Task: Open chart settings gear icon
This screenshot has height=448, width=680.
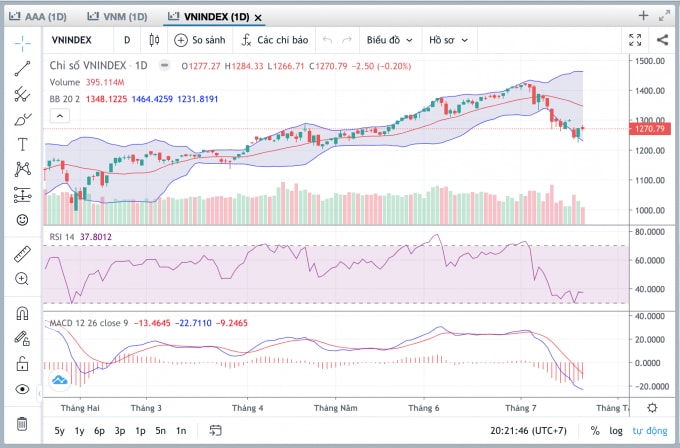Action: coord(652,408)
